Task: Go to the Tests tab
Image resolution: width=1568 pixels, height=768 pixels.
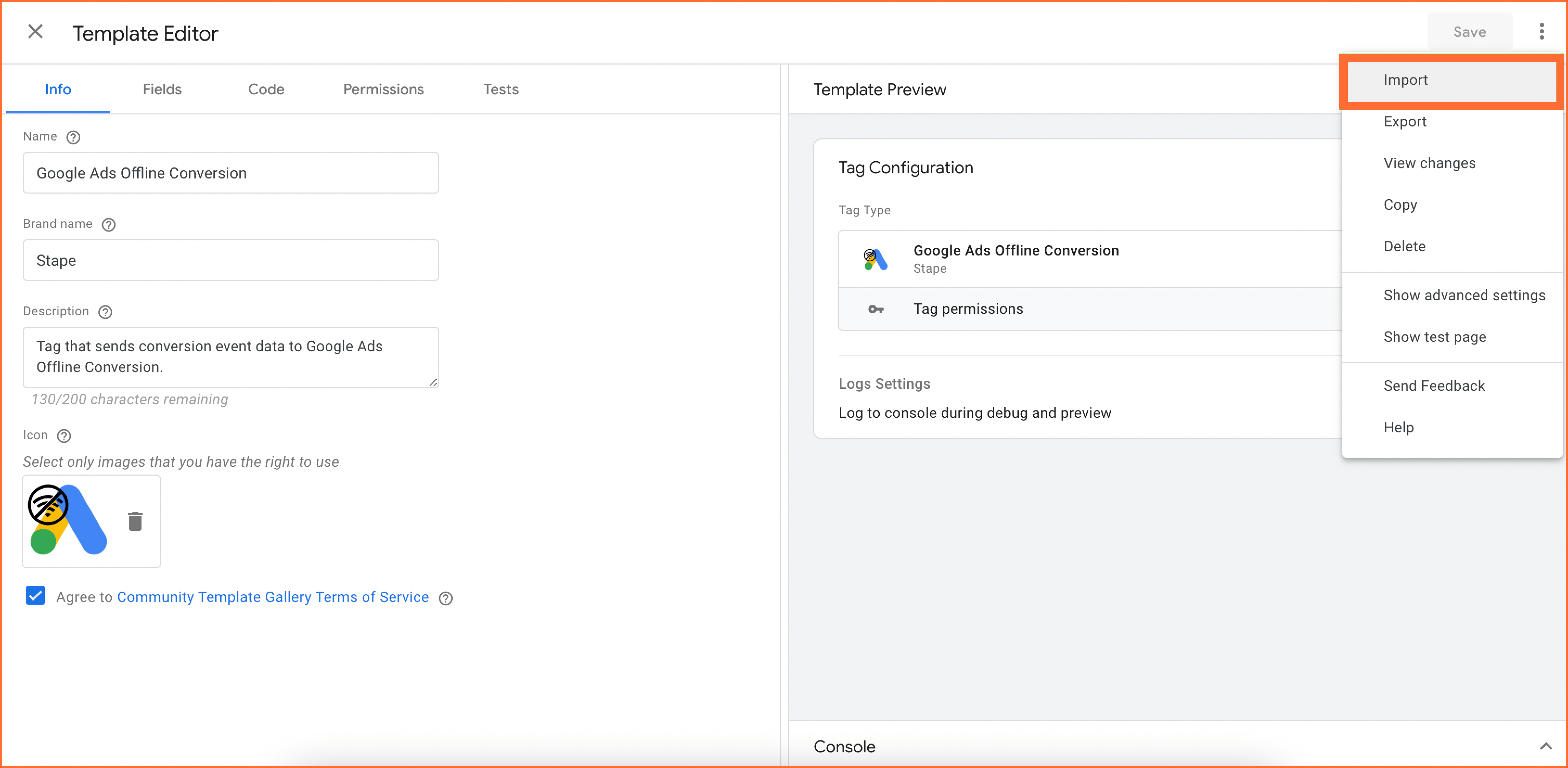Action: [501, 89]
